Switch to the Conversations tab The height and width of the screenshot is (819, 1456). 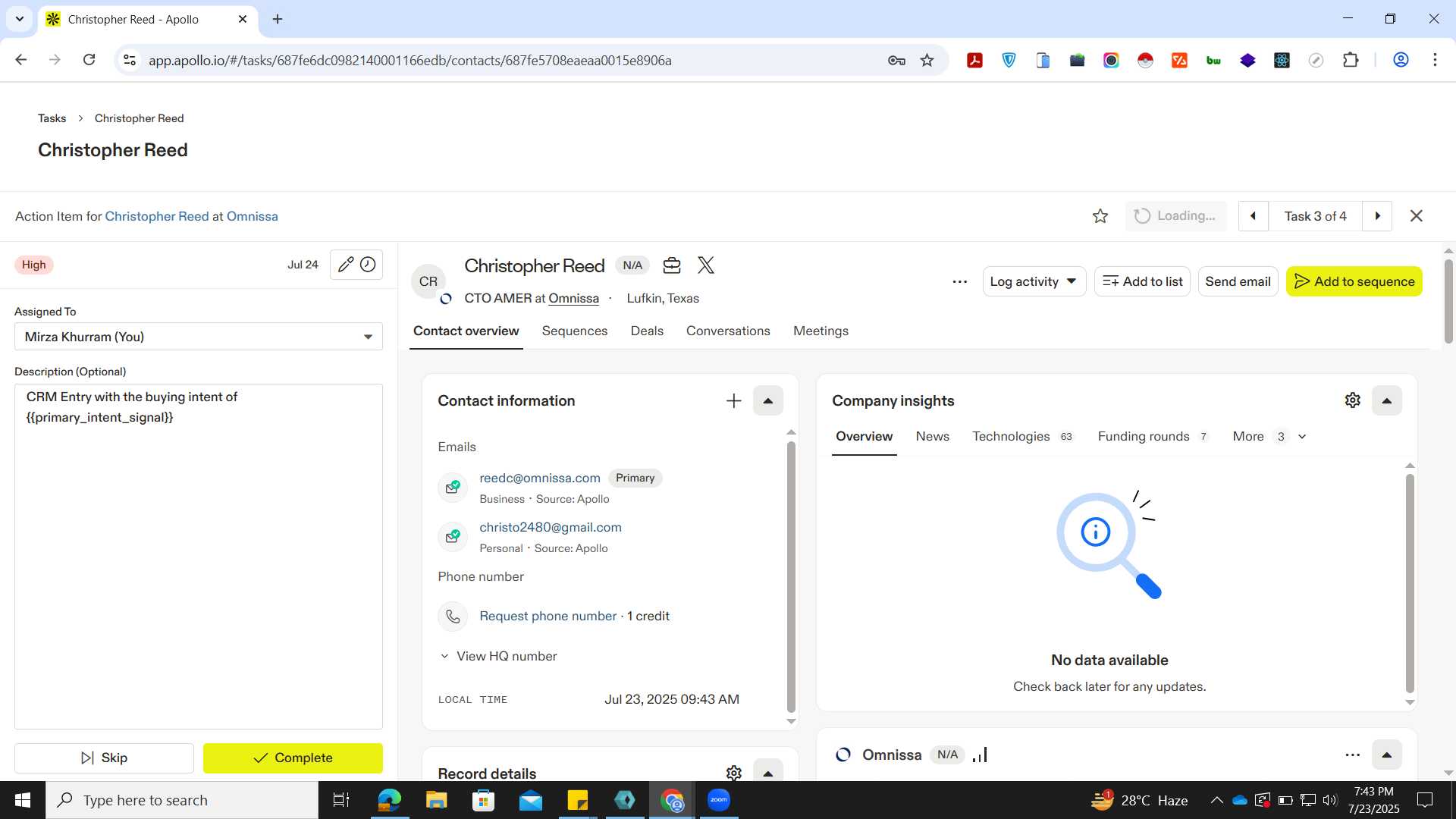[x=727, y=331]
